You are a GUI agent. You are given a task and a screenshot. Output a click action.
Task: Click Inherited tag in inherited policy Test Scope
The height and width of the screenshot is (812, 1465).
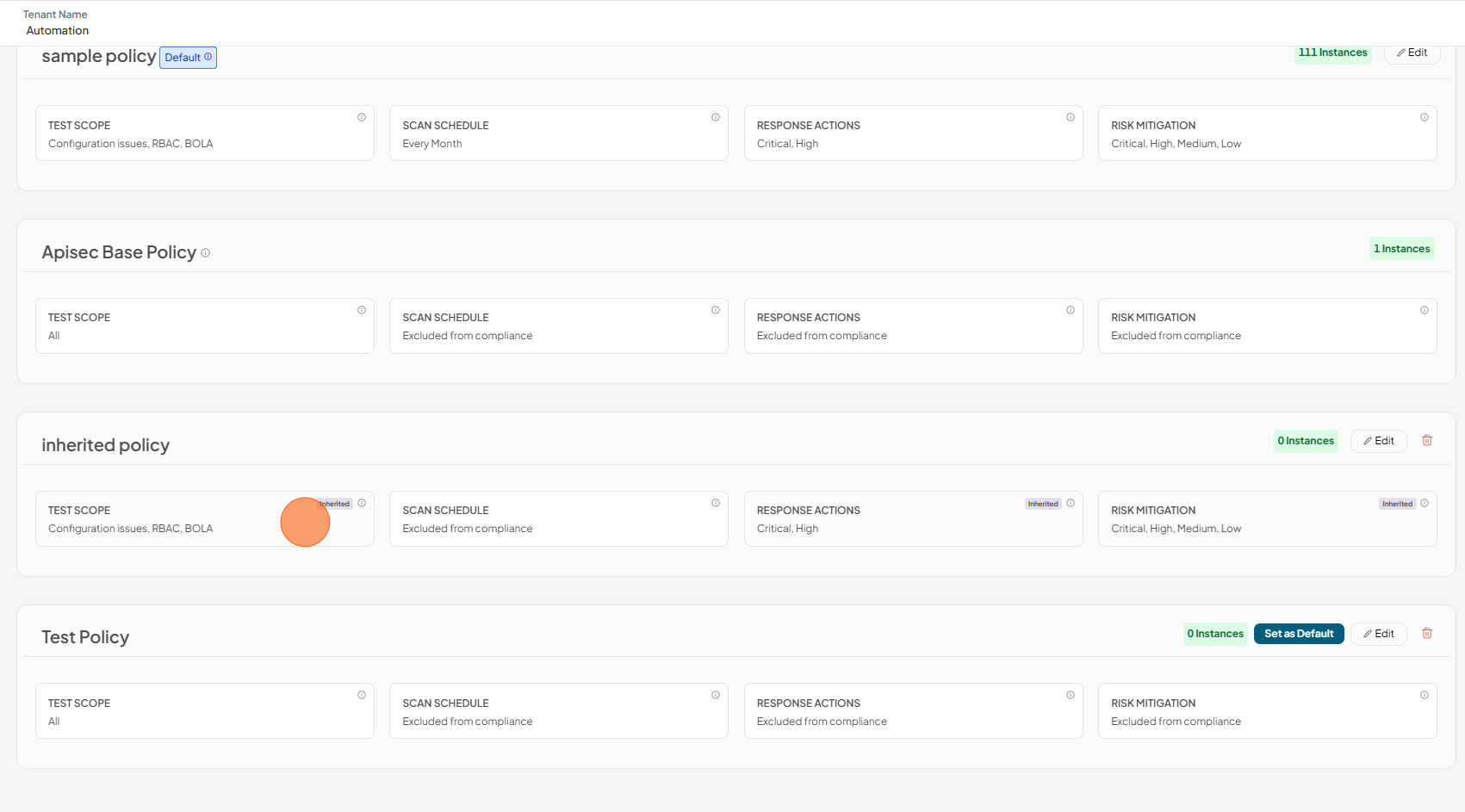click(x=335, y=504)
